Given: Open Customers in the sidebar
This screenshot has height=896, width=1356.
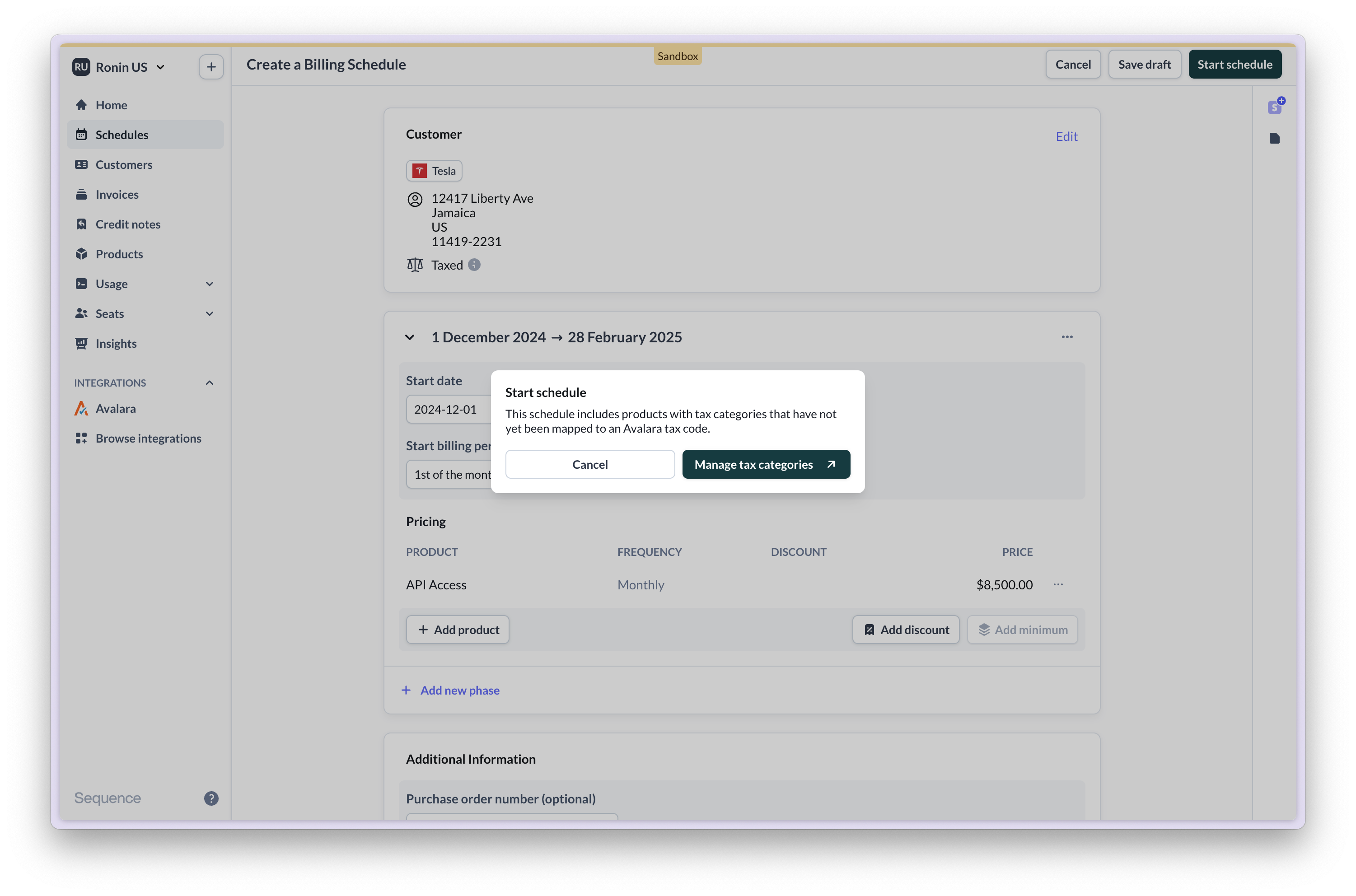Looking at the screenshot, I should pyautogui.click(x=145, y=164).
